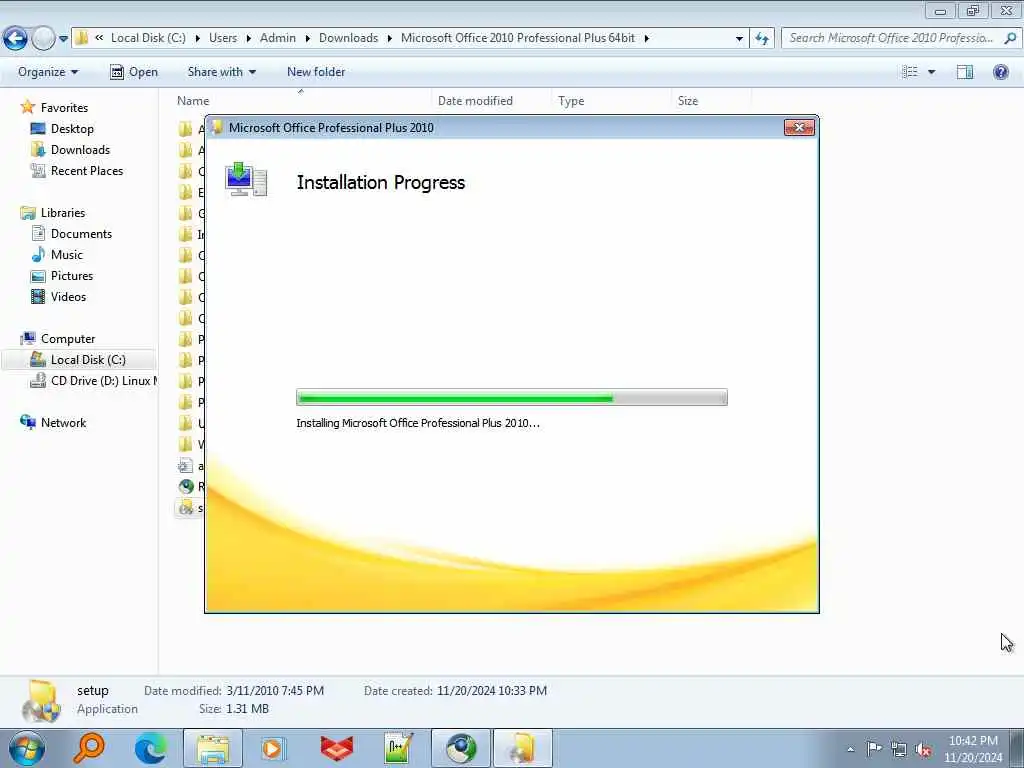Open the magnifier search app on taskbar
This screenshot has height=768, width=1024.
coord(89,748)
